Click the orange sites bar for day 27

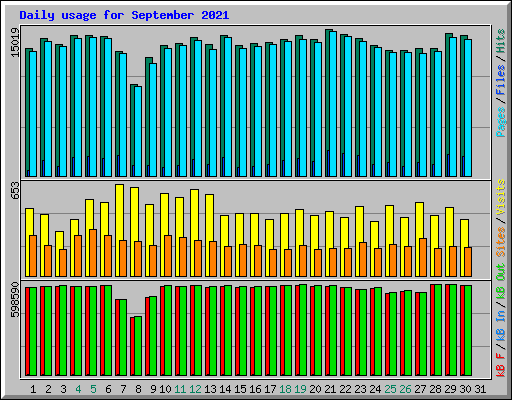[x=423, y=257]
